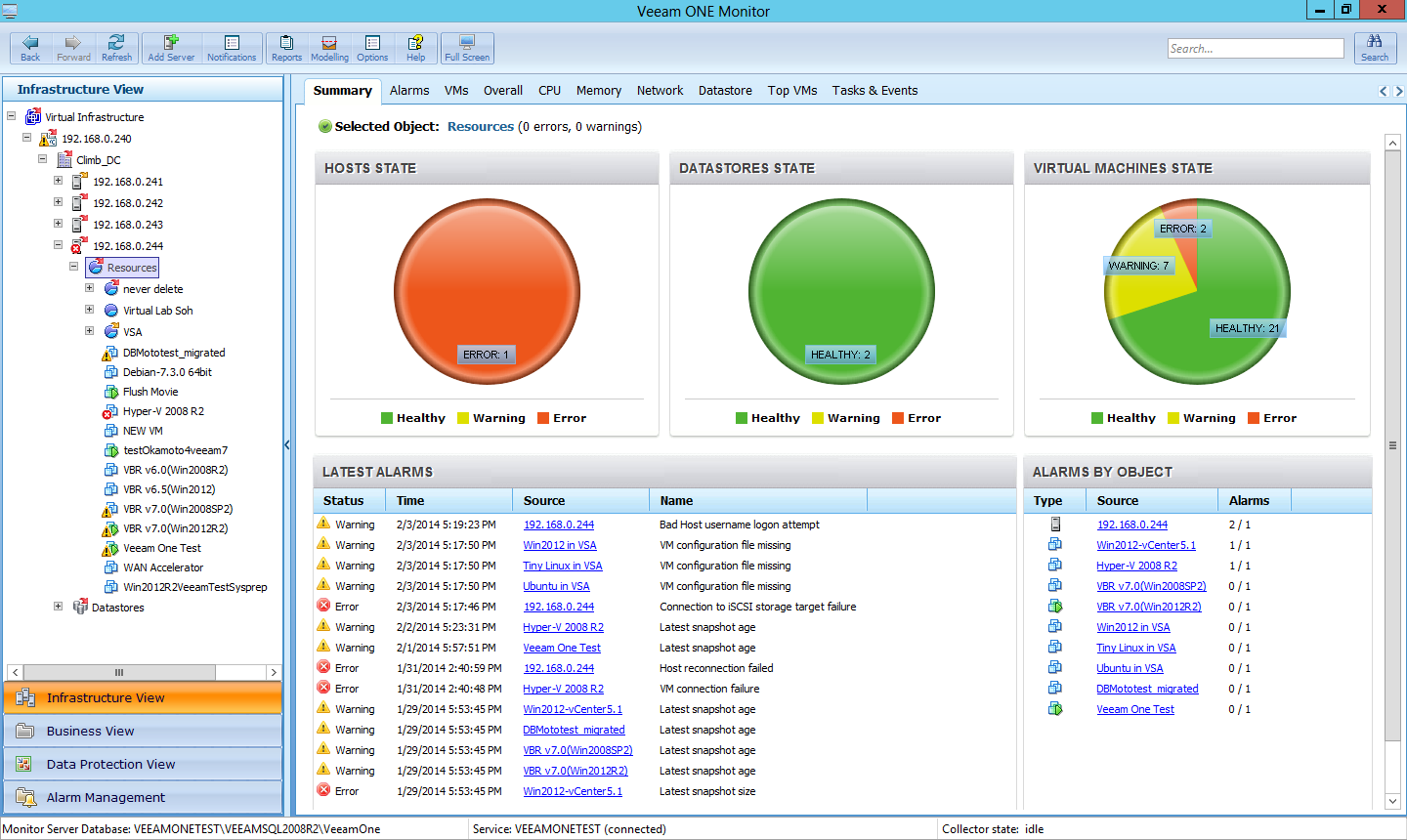1407x840 pixels.
Task: Sort alarms by Time column header
Action: click(449, 500)
